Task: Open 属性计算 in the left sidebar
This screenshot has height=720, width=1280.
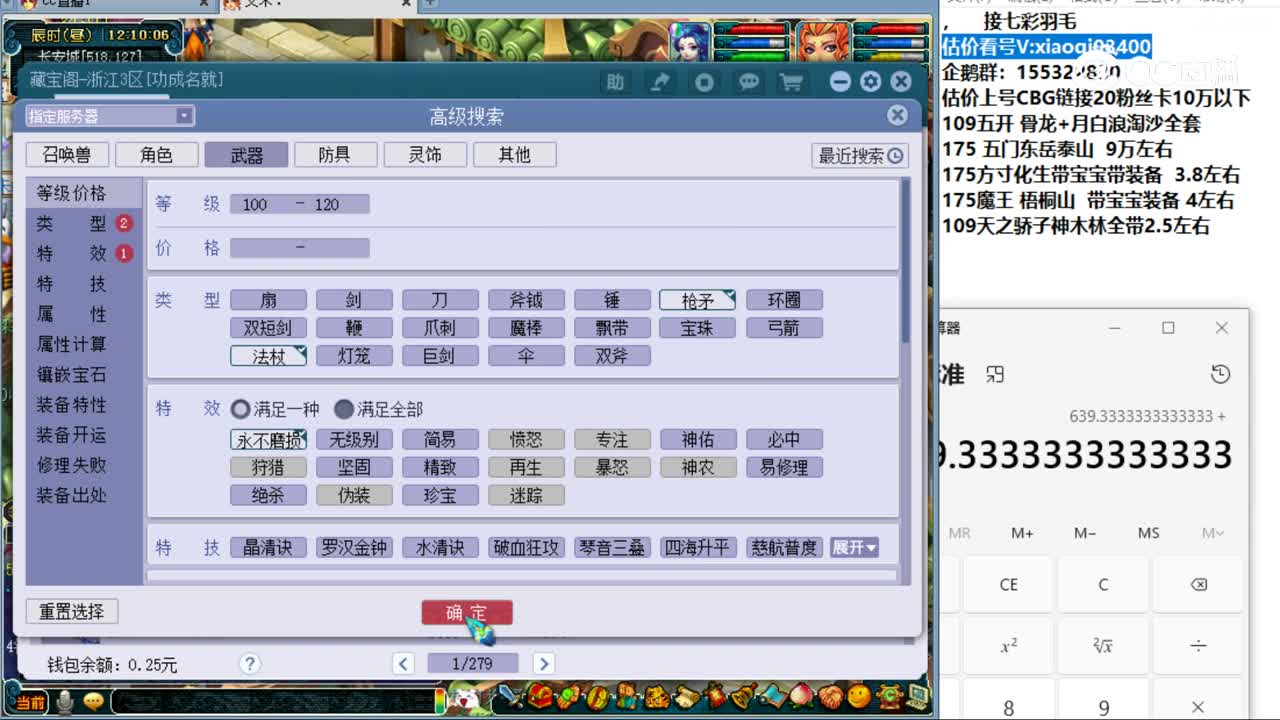Action: pyautogui.click(x=71, y=344)
